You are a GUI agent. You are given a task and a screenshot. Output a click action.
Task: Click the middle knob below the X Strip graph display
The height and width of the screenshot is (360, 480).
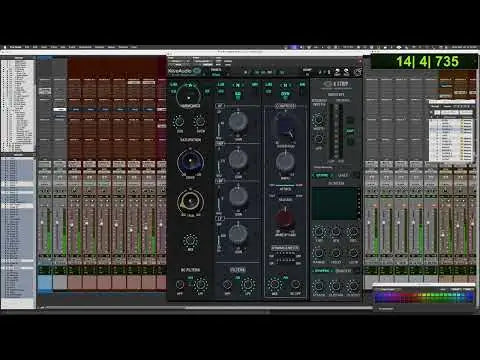(336, 231)
